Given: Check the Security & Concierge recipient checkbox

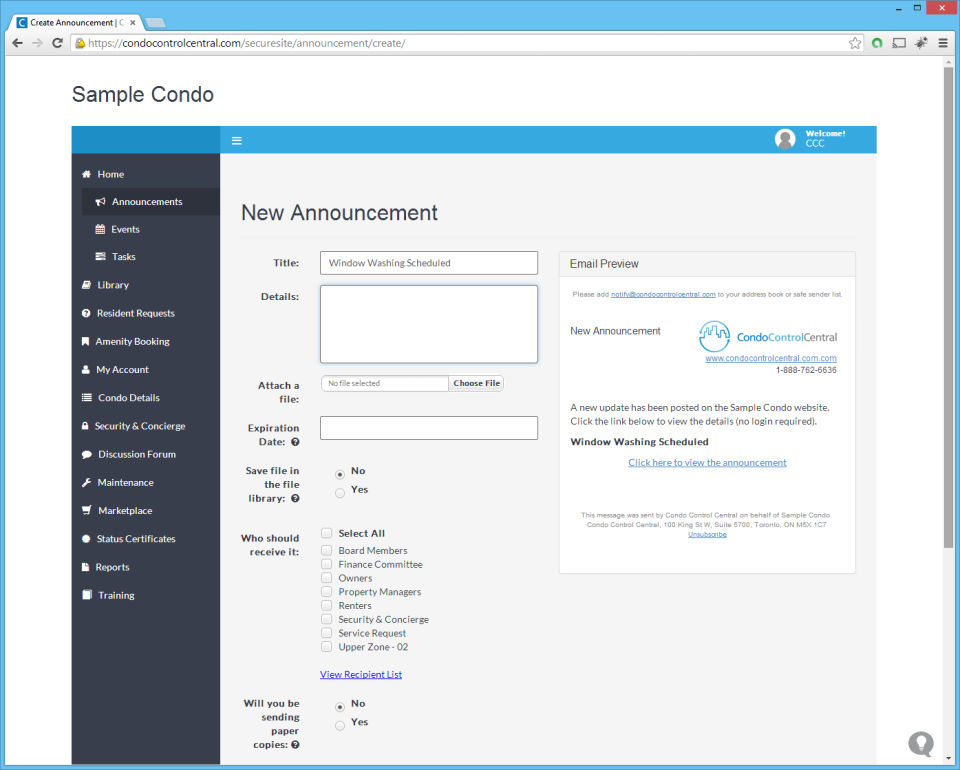Looking at the screenshot, I should tap(326, 619).
